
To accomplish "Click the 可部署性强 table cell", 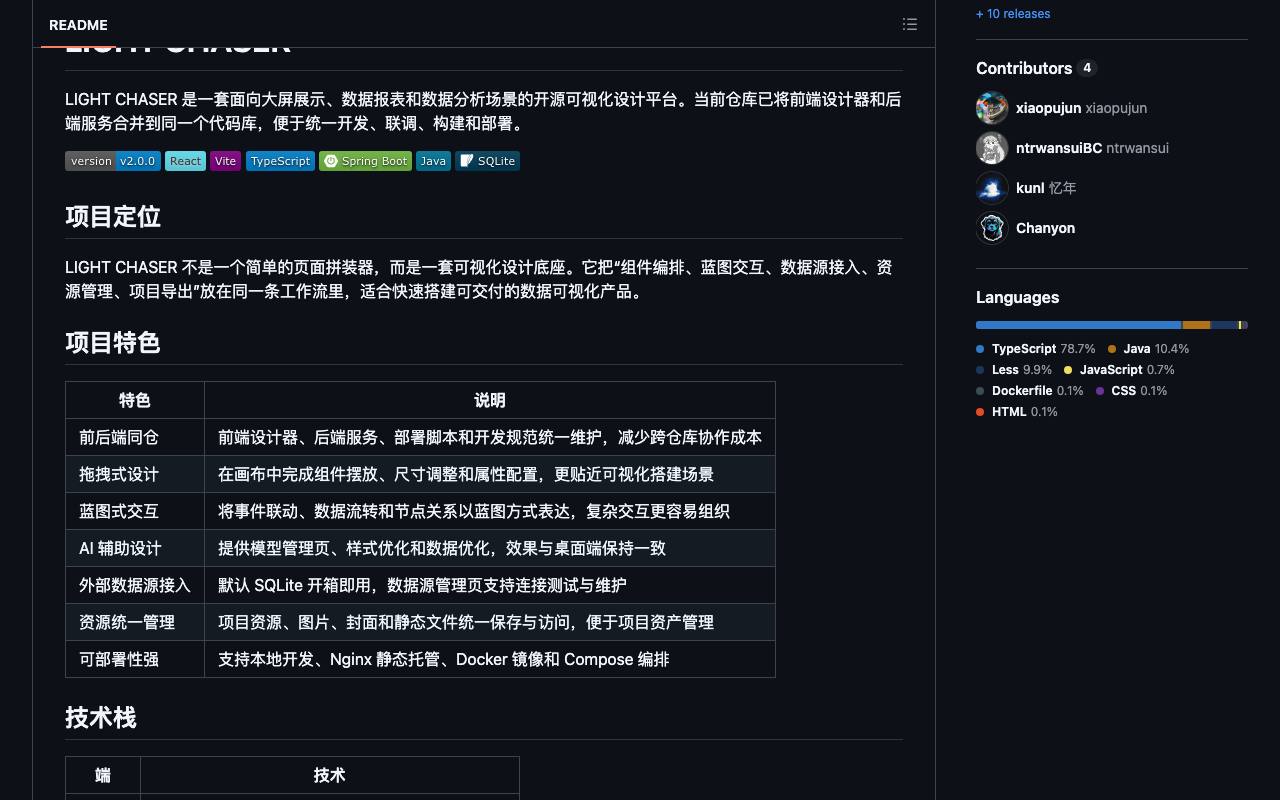I will coord(135,659).
